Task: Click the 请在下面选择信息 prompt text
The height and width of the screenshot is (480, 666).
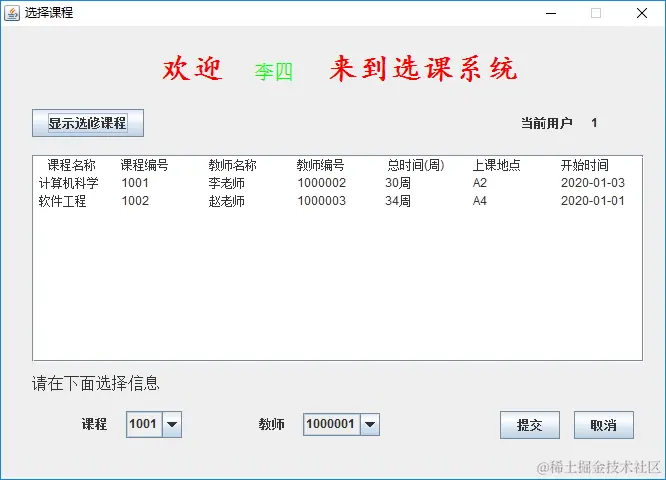Action: point(96,384)
